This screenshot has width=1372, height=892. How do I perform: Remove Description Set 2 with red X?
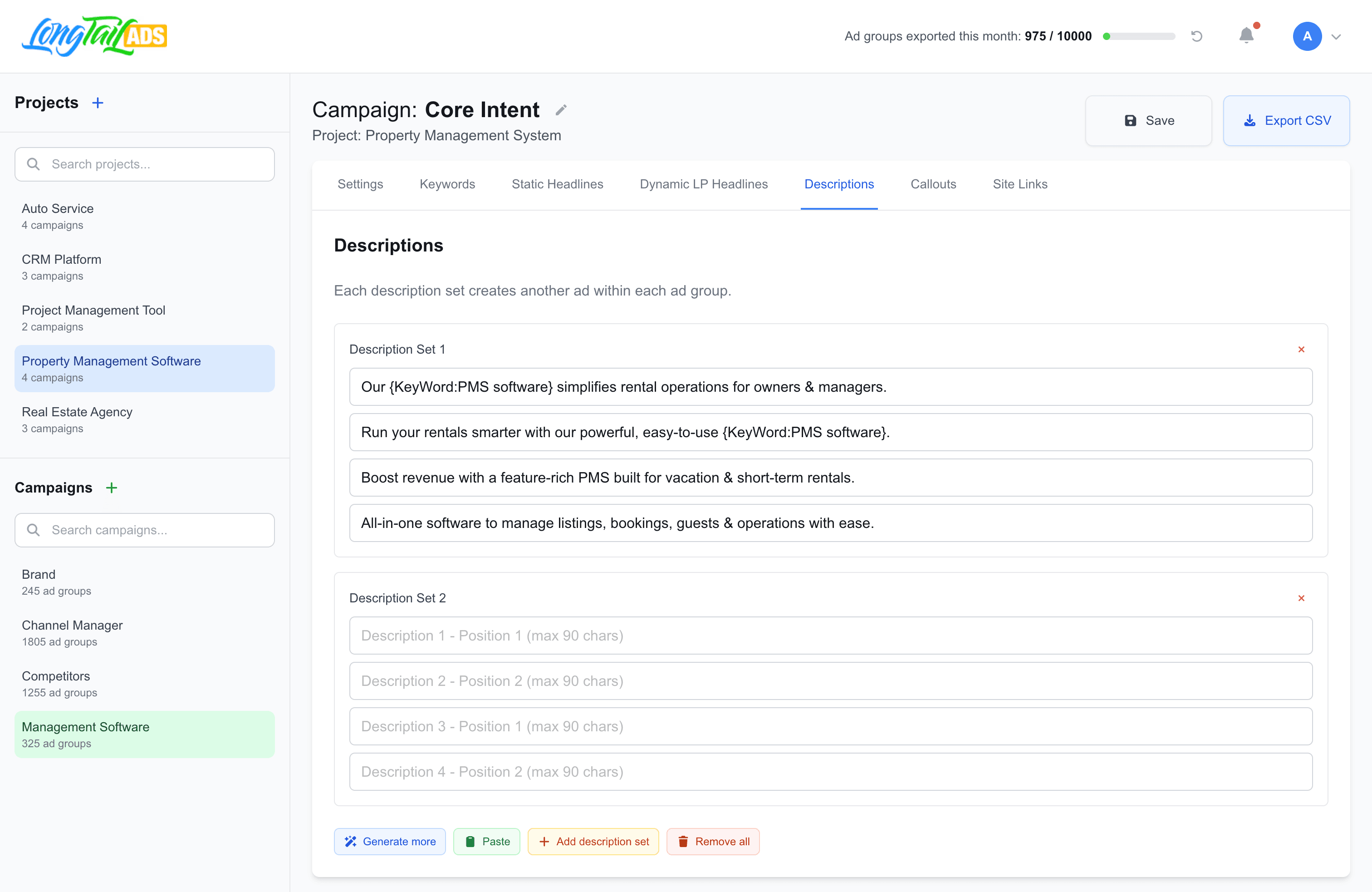pyautogui.click(x=1301, y=598)
